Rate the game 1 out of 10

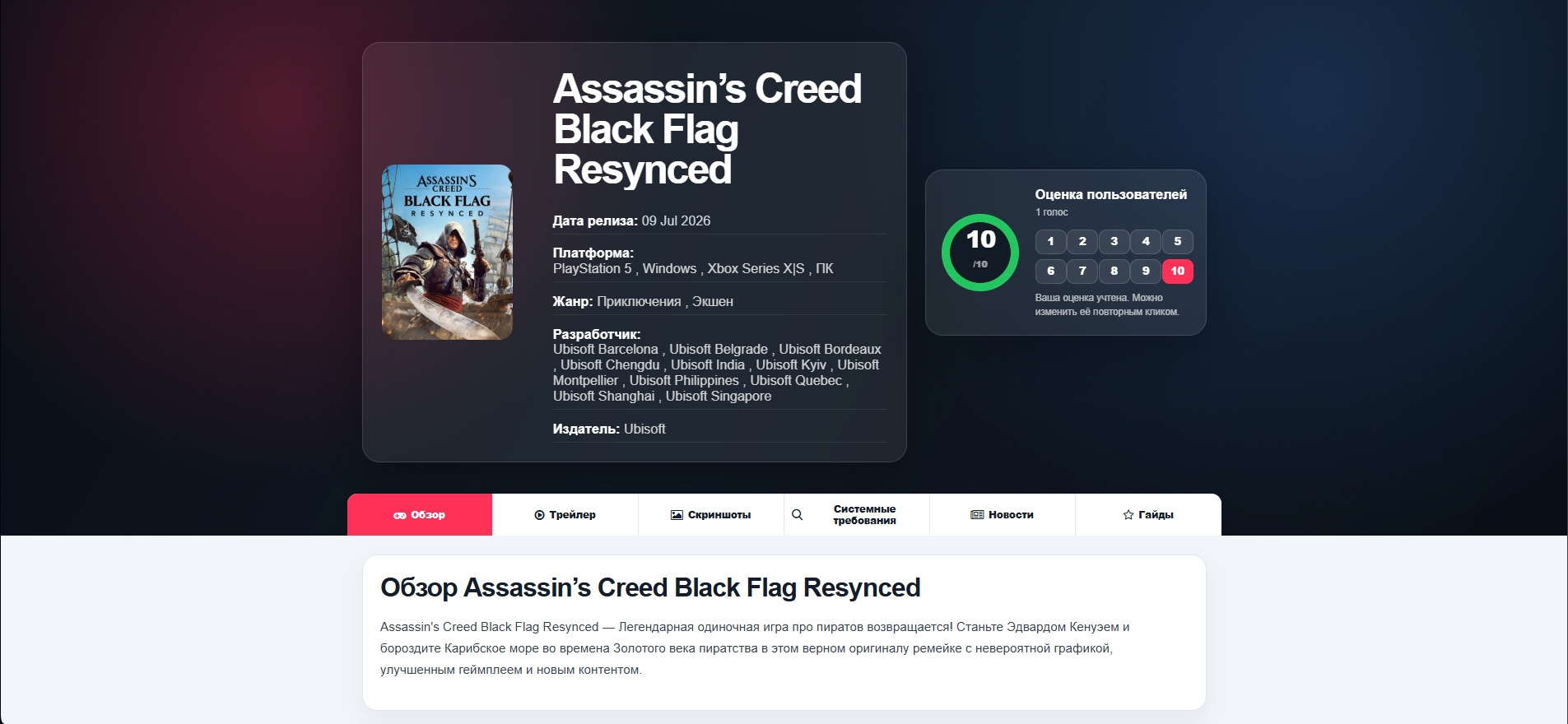coord(1050,241)
